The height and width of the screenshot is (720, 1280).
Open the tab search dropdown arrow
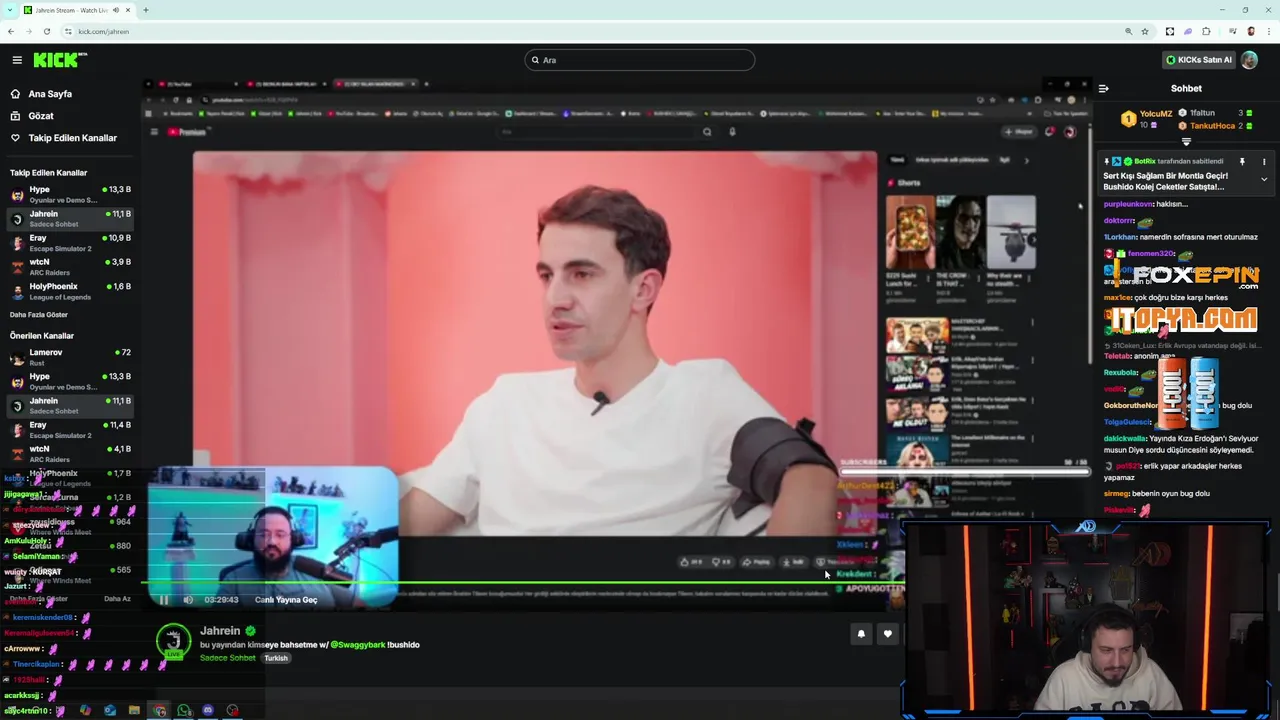10,10
